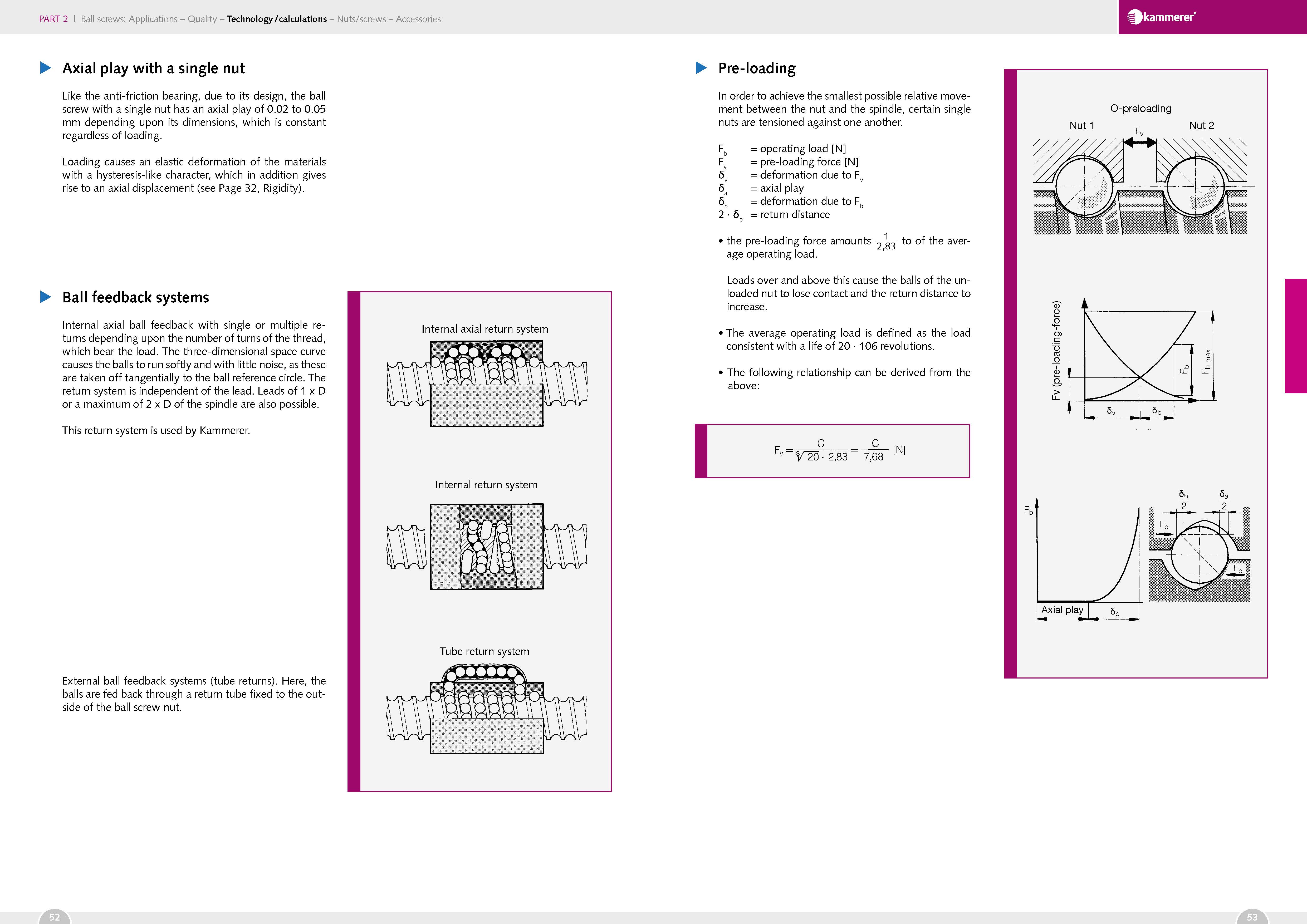Click page number 52
This screenshot has width=1307, height=924.
coord(55,917)
